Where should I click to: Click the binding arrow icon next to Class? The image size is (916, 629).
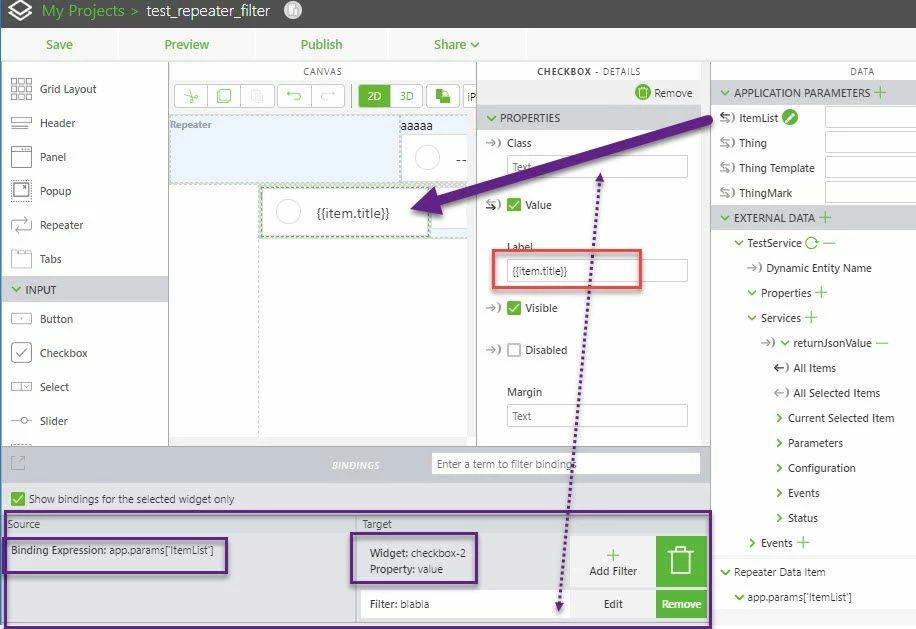(x=493, y=143)
